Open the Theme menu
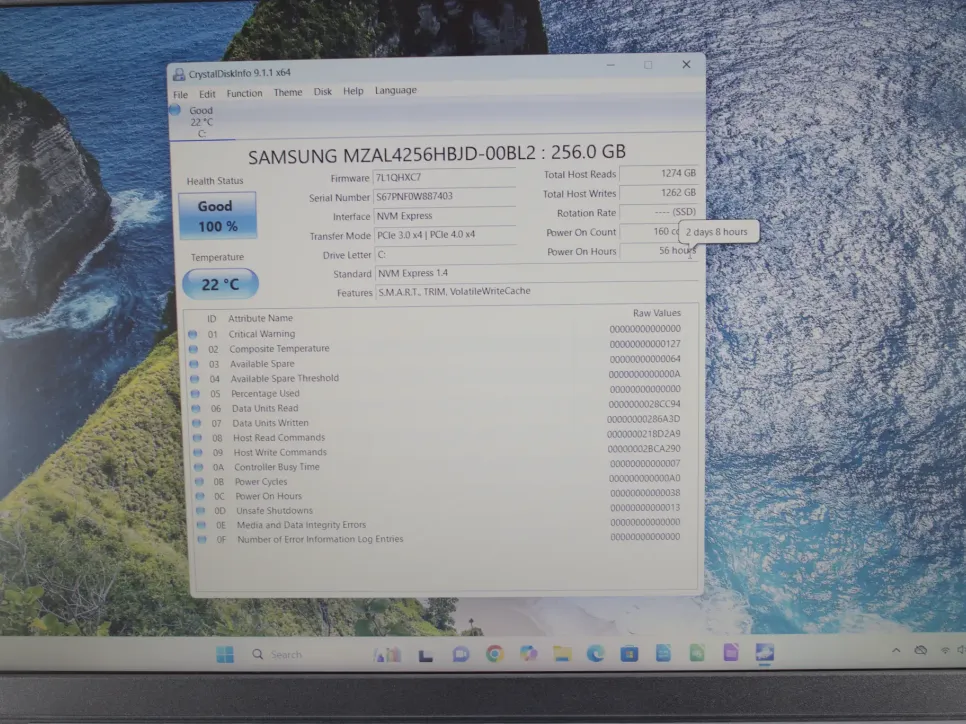Viewport: 966px width, 724px height. [x=288, y=92]
